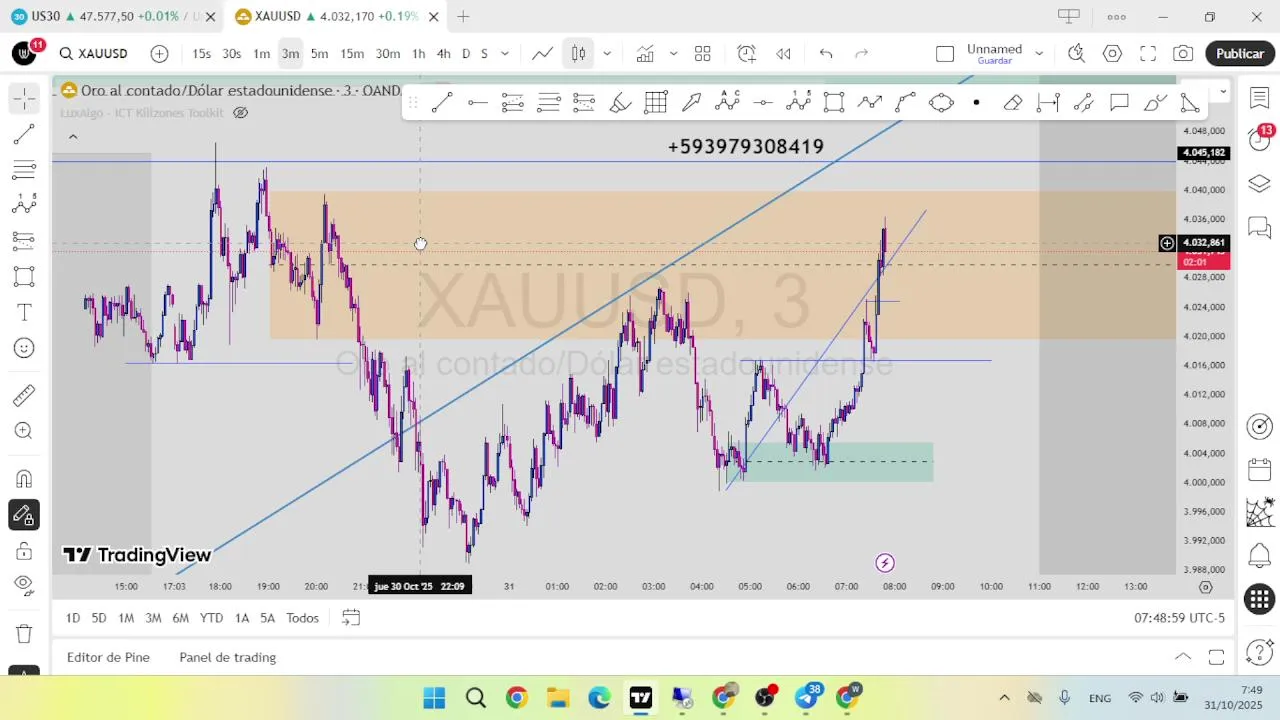This screenshot has height=720, width=1280.
Task: Open the alerts panel with 13 badge
Action: coord(1260,139)
